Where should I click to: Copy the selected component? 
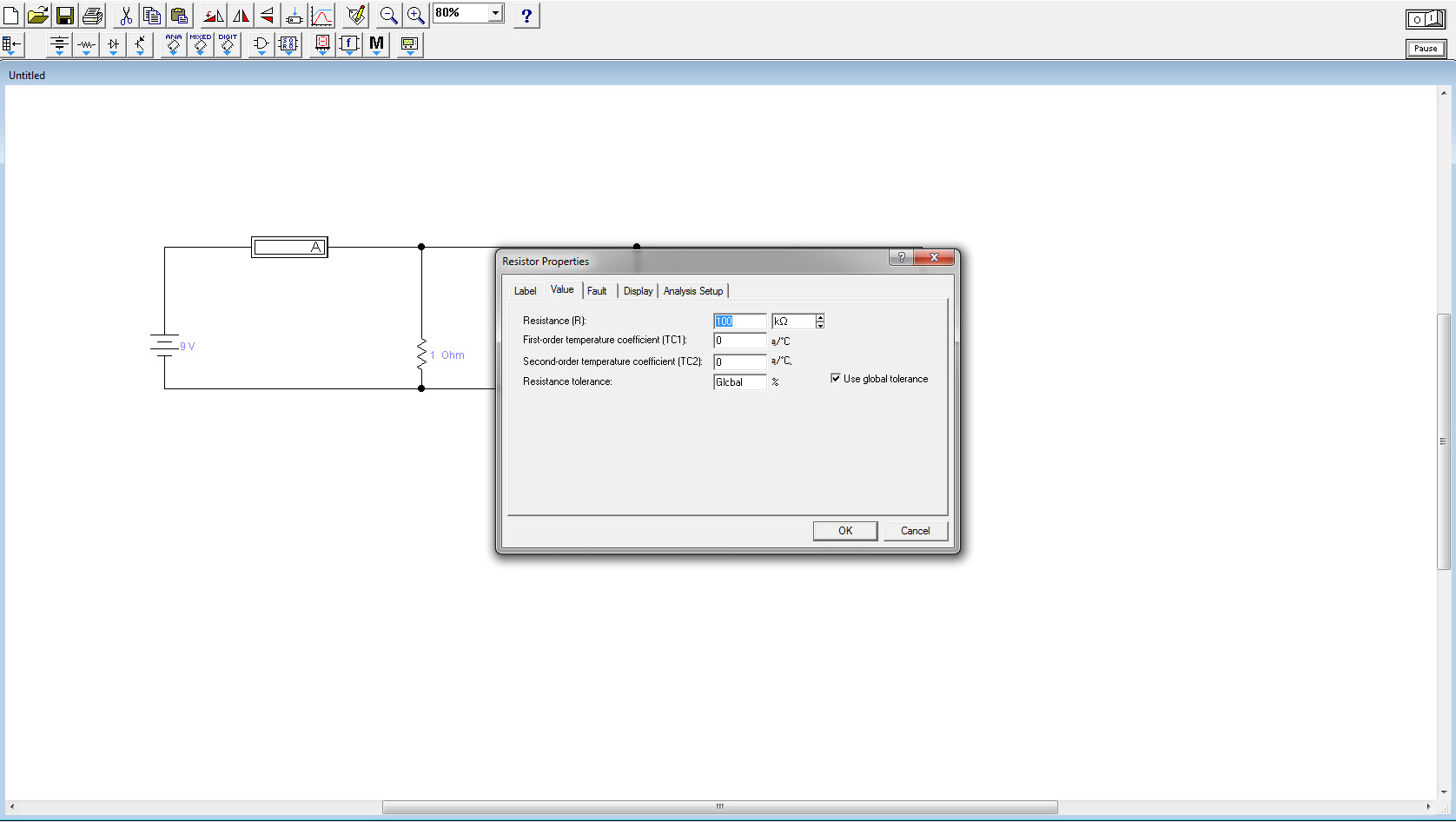[152, 15]
